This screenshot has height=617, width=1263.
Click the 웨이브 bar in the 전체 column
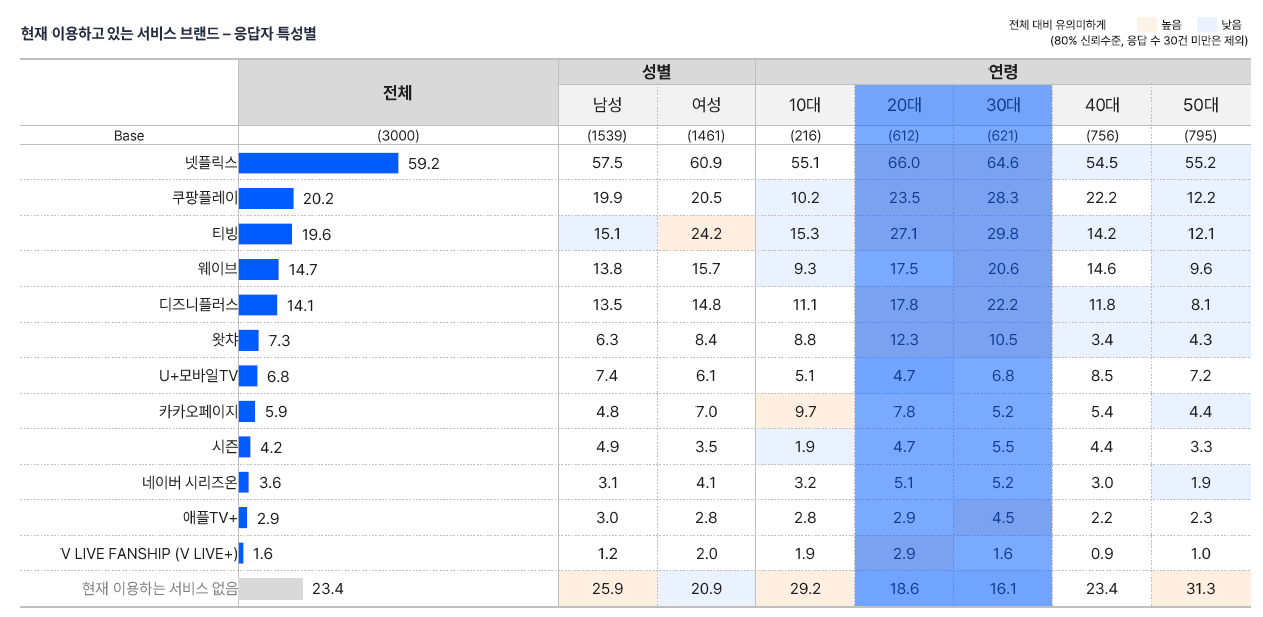(x=259, y=268)
